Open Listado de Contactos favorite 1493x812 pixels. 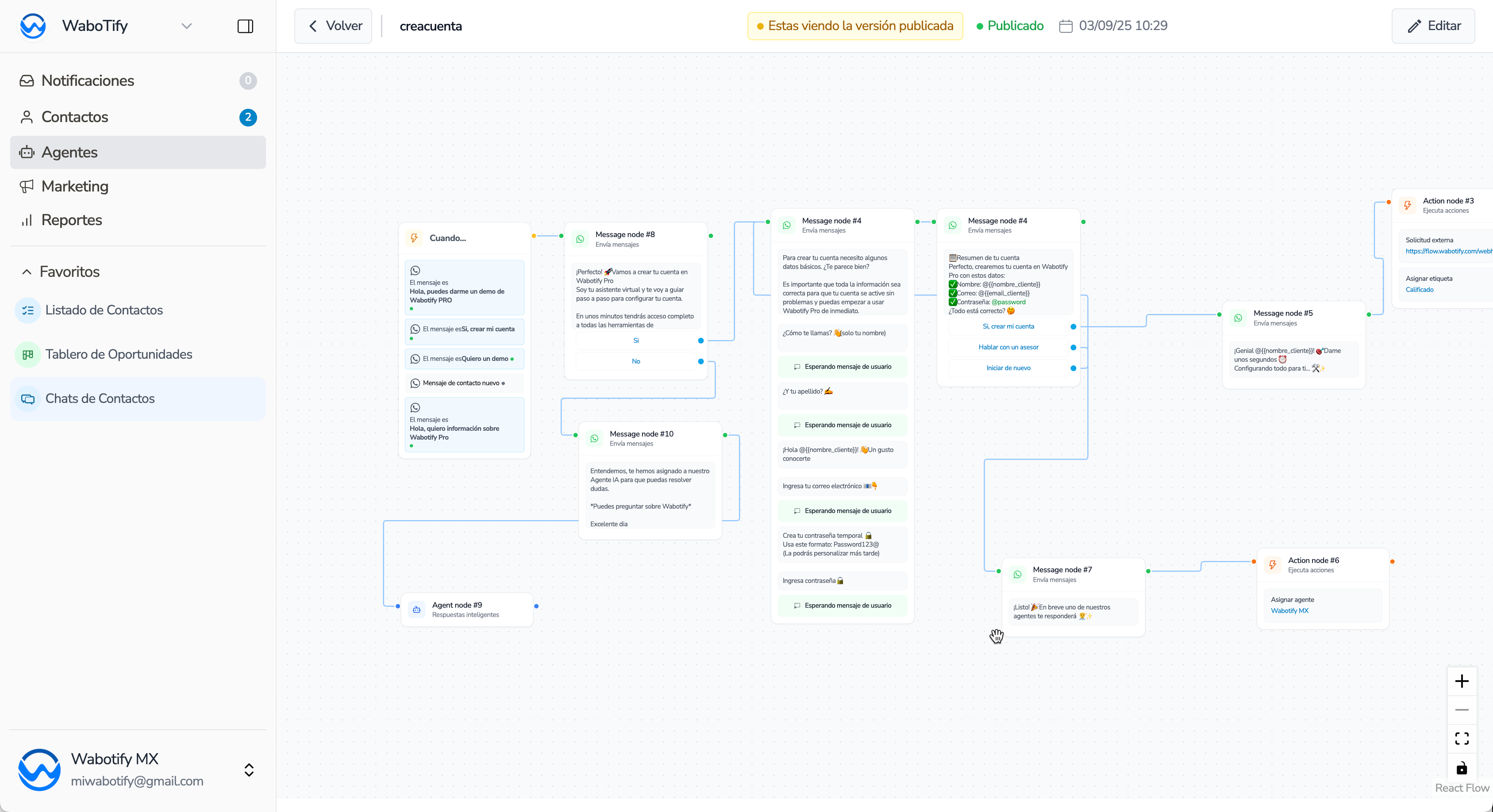coord(138,310)
